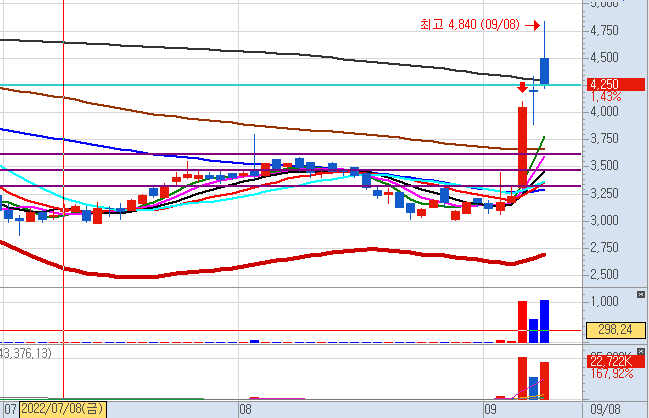This screenshot has width=649, height=418.
Task: Click the 167,92% volume change text
Action: point(612,373)
